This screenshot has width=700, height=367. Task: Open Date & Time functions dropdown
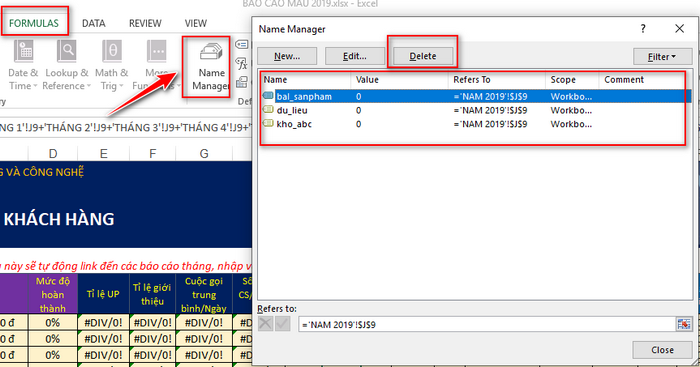pyautogui.click(x=23, y=65)
